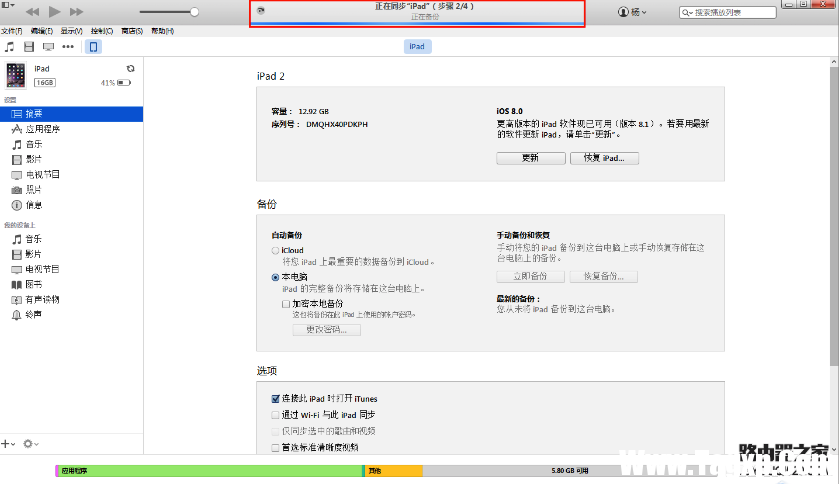This screenshot has height=484, width=839.
Task: Click the yellow 其他 storage bar segment
Action: pos(394,471)
